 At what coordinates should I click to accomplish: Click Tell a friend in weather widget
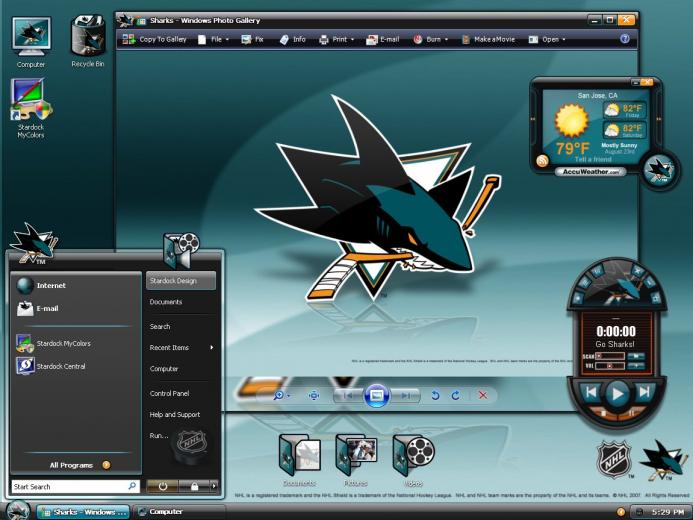click(x=593, y=159)
